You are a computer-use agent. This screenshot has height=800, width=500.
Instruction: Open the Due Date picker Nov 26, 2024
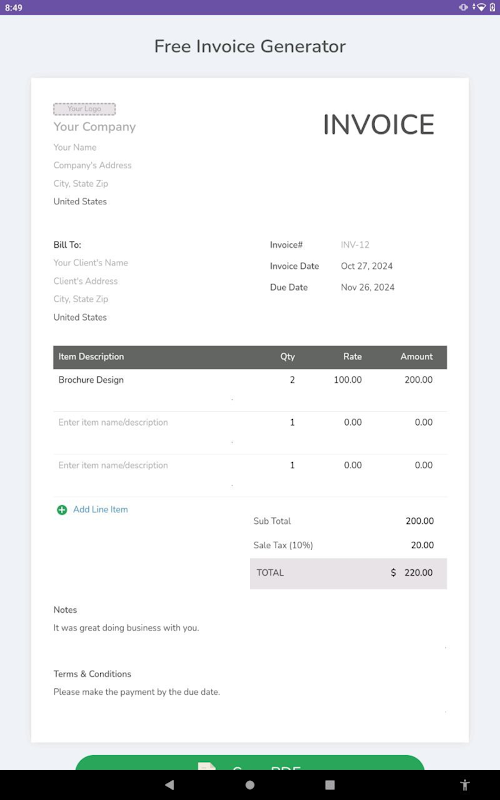pyautogui.click(x=368, y=287)
